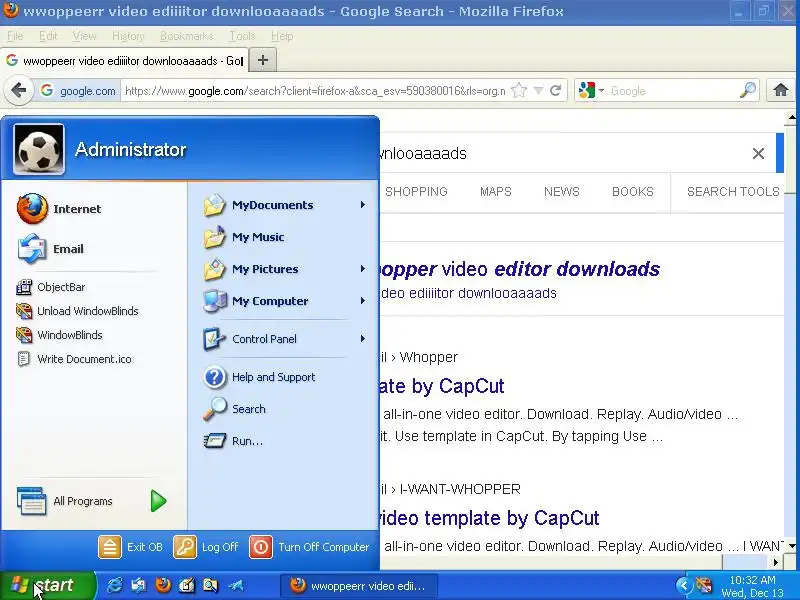800x600 pixels.
Task: Open the URL history dropdown arrow
Action: click(538, 91)
